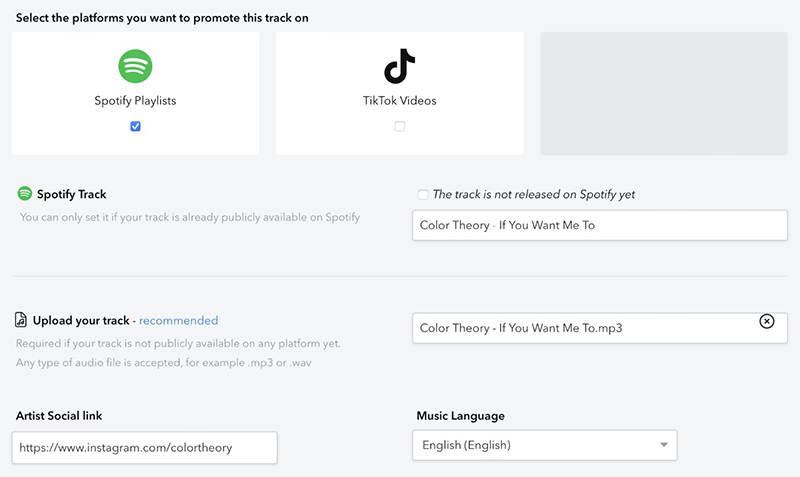Click the Spotify Track search field

pos(599,225)
